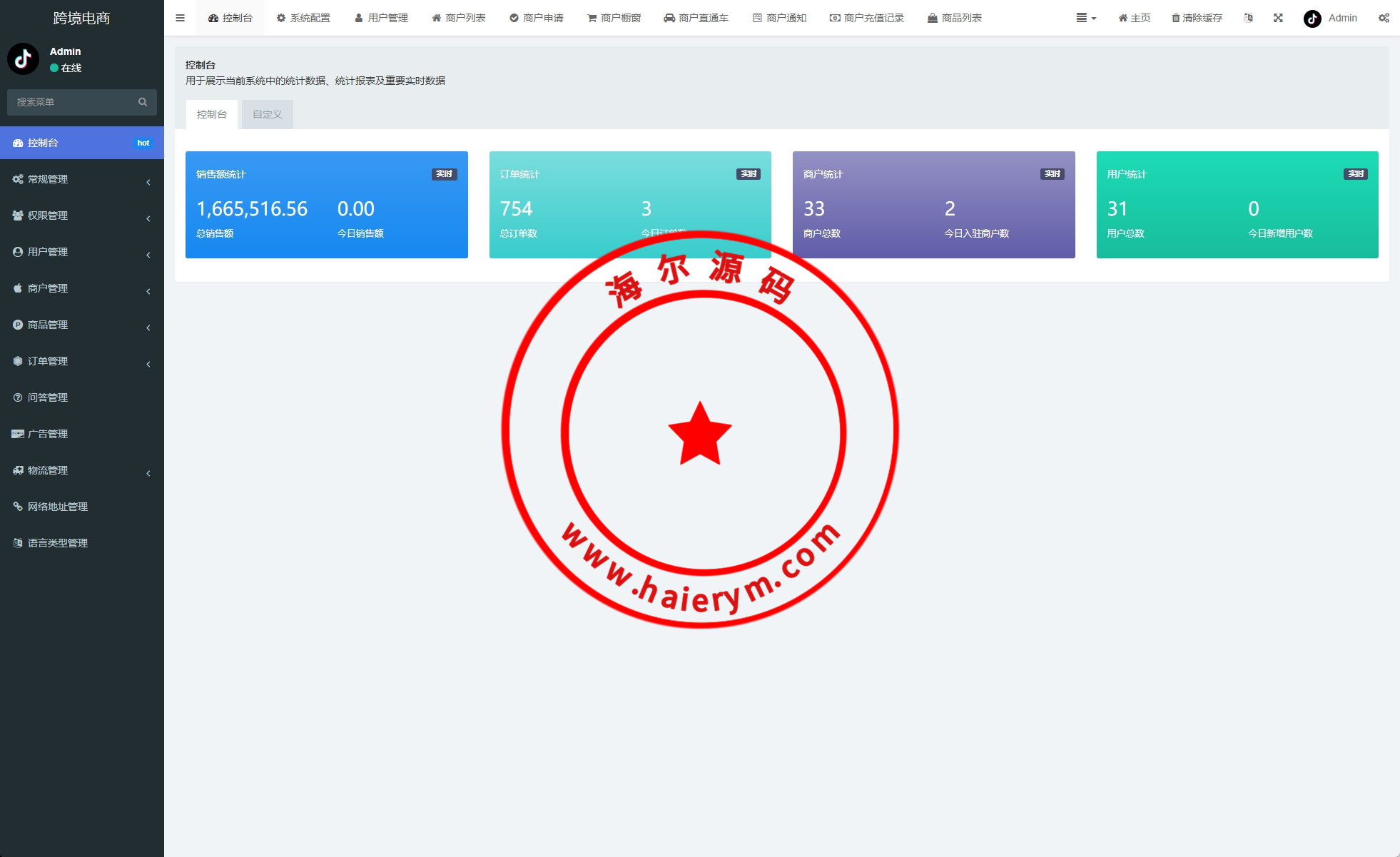Click the search magnifier icon in sidebar
Viewport: 1400px width, 857px height.
[x=143, y=102]
